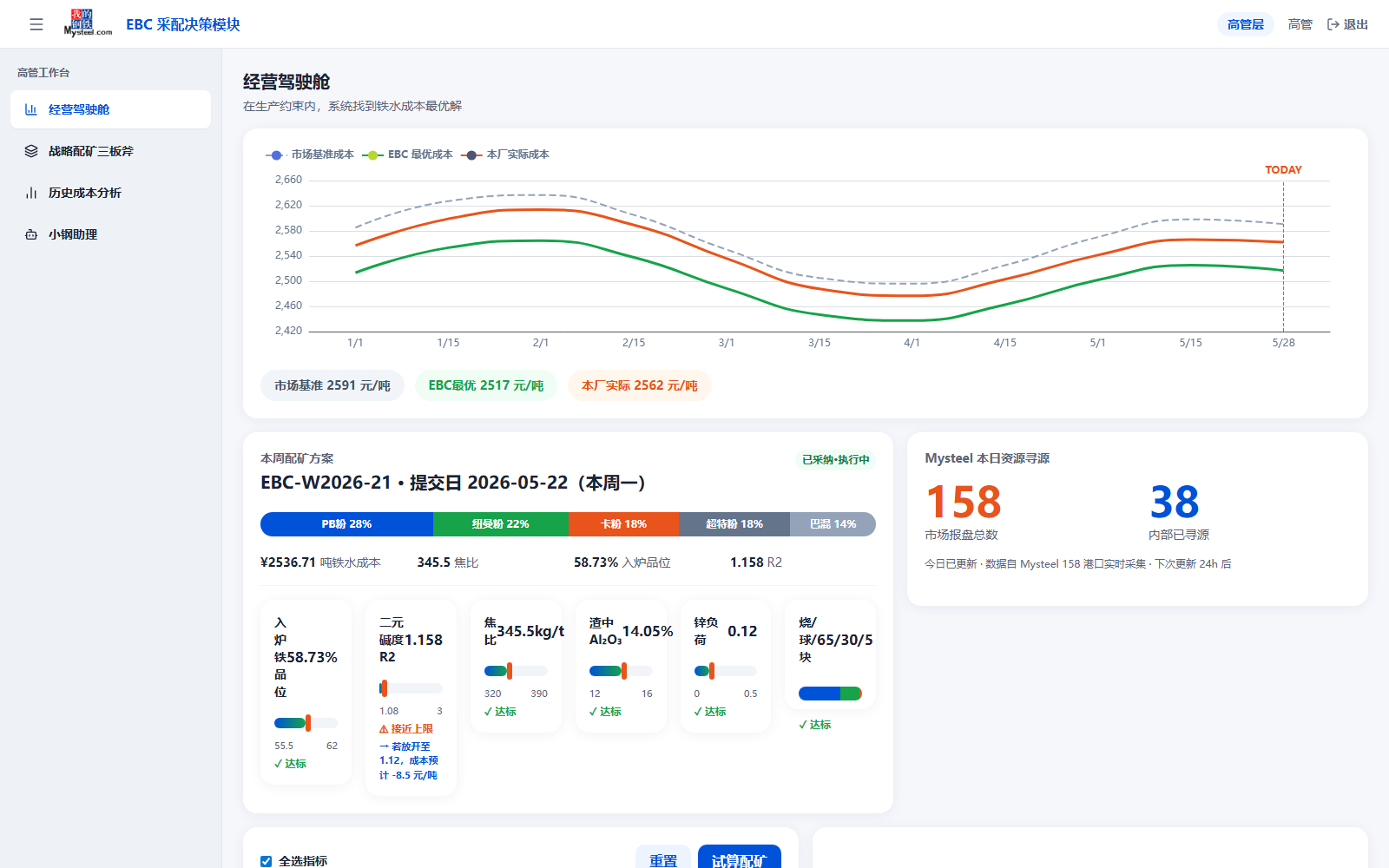Click the 重置 button
The image size is (1389, 868).
663,858
